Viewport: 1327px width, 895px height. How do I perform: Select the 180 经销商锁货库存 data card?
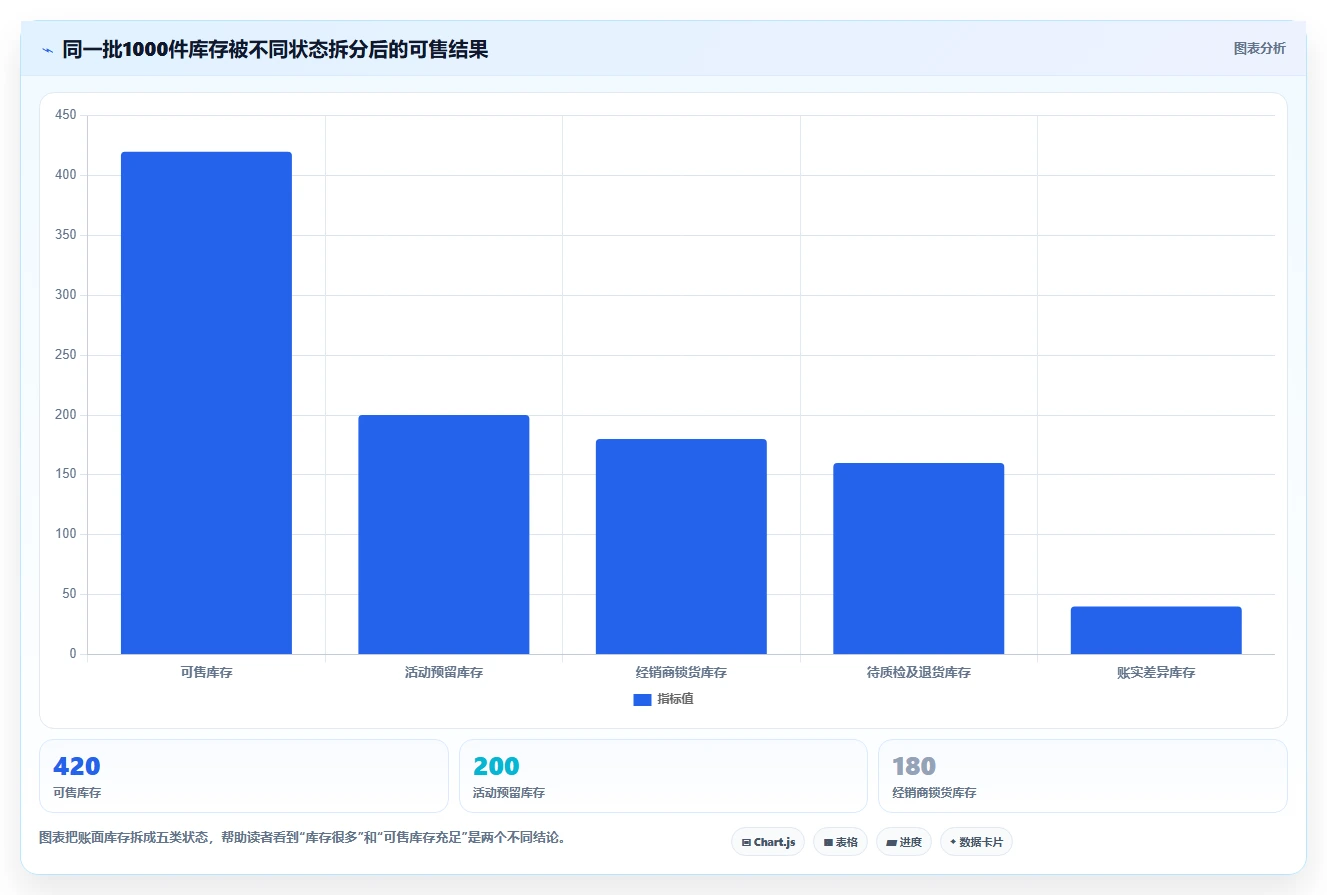pos(1082,776)
